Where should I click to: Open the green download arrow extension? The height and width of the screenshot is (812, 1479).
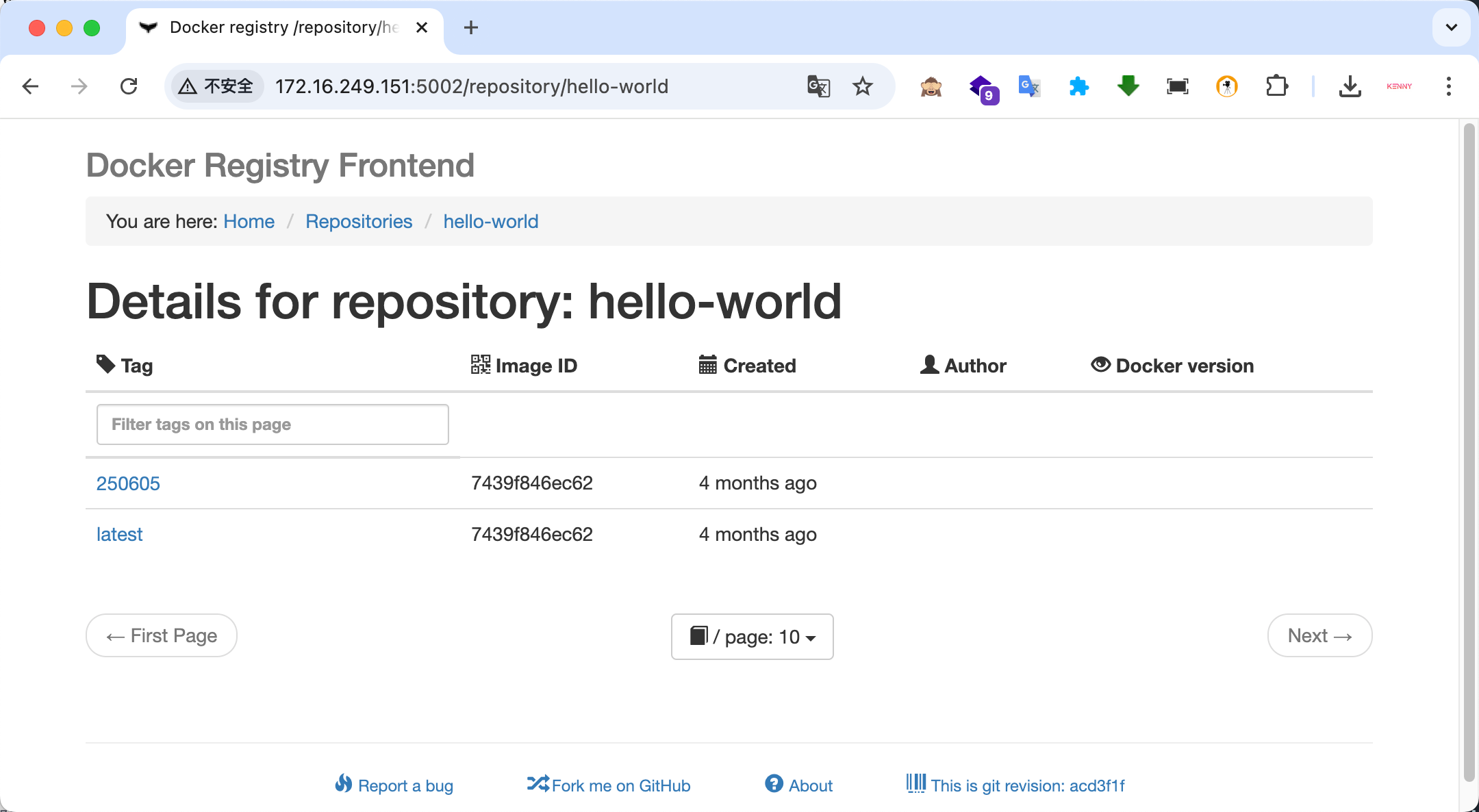point(1128,86)
